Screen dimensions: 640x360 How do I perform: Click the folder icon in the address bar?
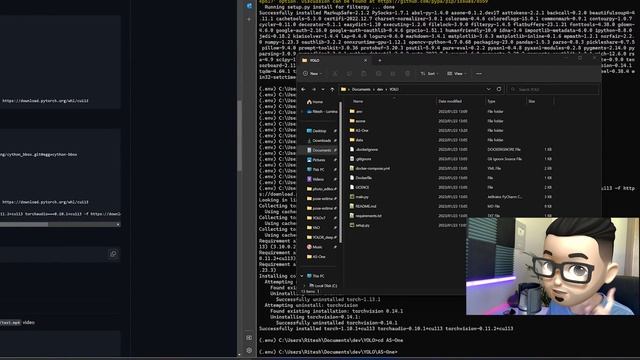click(x=343, y=89)
